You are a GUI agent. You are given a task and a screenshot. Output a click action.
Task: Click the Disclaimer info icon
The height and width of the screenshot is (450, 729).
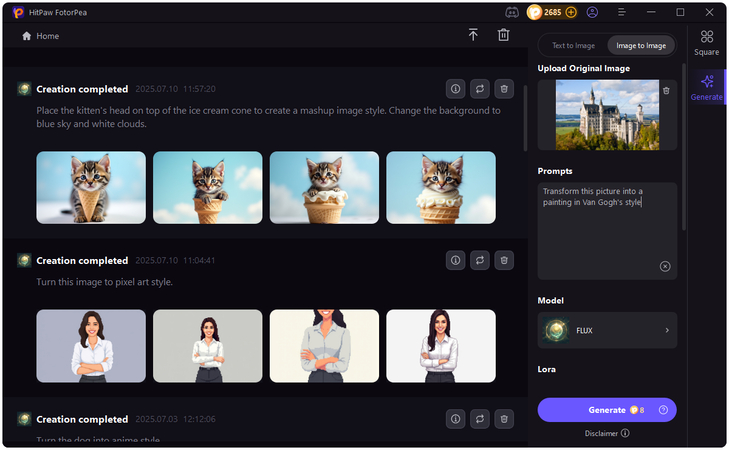(625, 433)
